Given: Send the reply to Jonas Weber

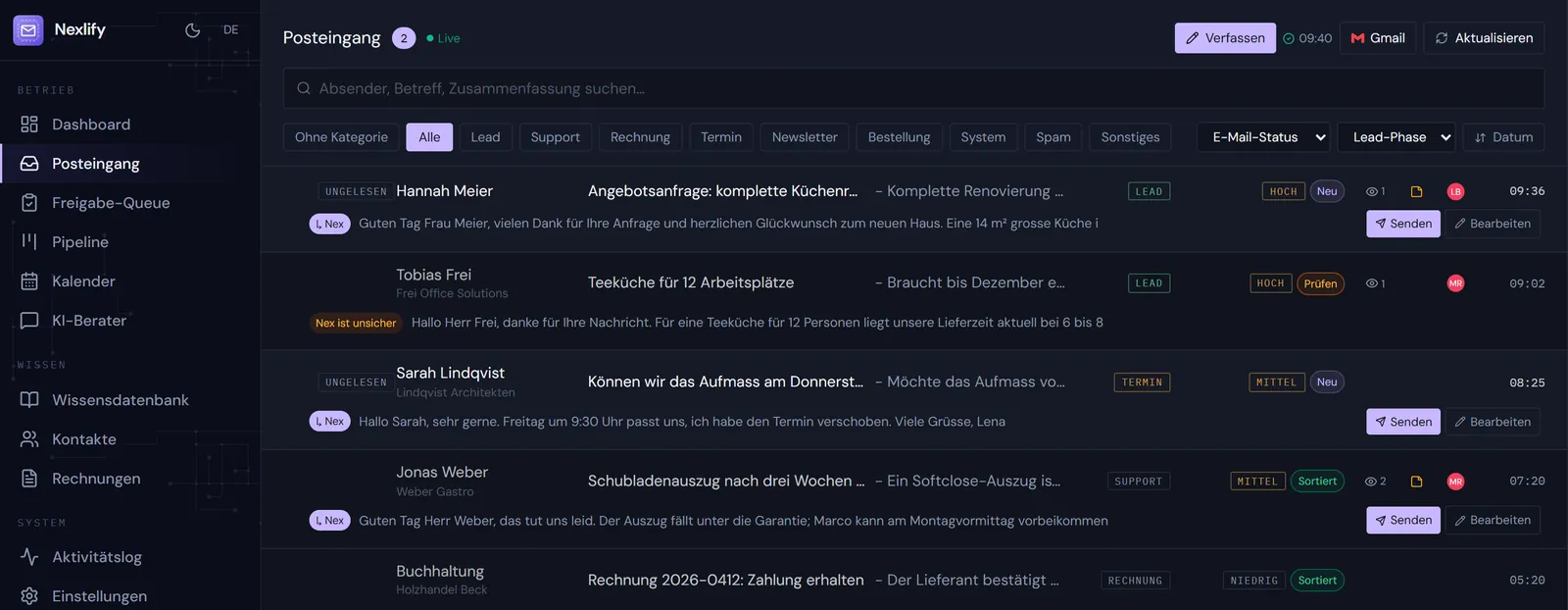Looking at the screenshot, I should [1403, 520].
